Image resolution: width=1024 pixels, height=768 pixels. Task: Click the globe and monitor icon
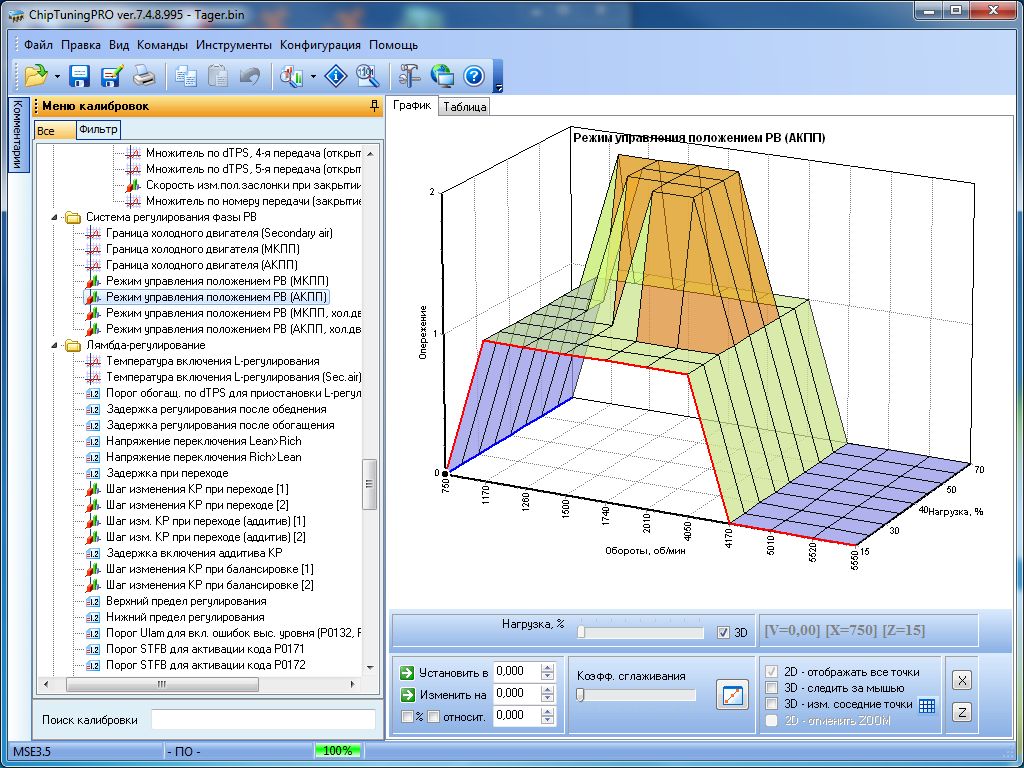[x=441, y=76]
